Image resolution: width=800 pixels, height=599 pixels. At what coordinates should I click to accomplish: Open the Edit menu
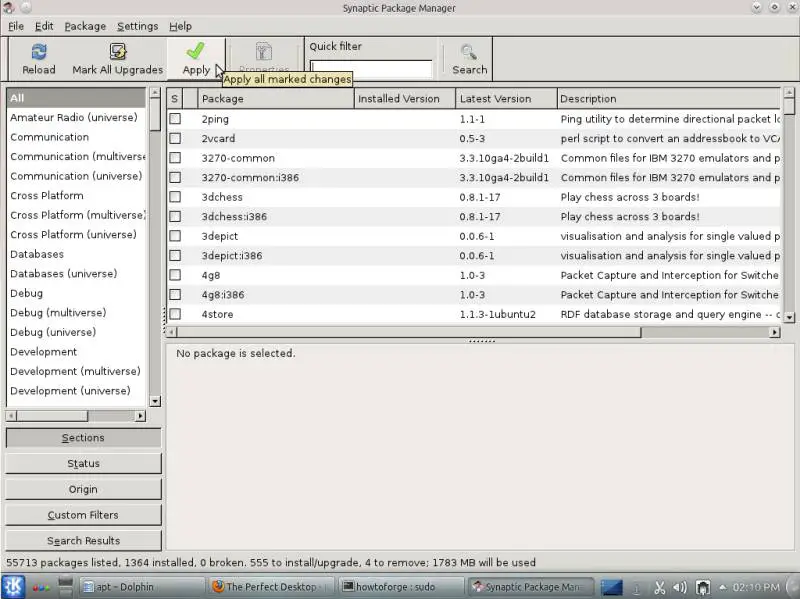[44, 26]
